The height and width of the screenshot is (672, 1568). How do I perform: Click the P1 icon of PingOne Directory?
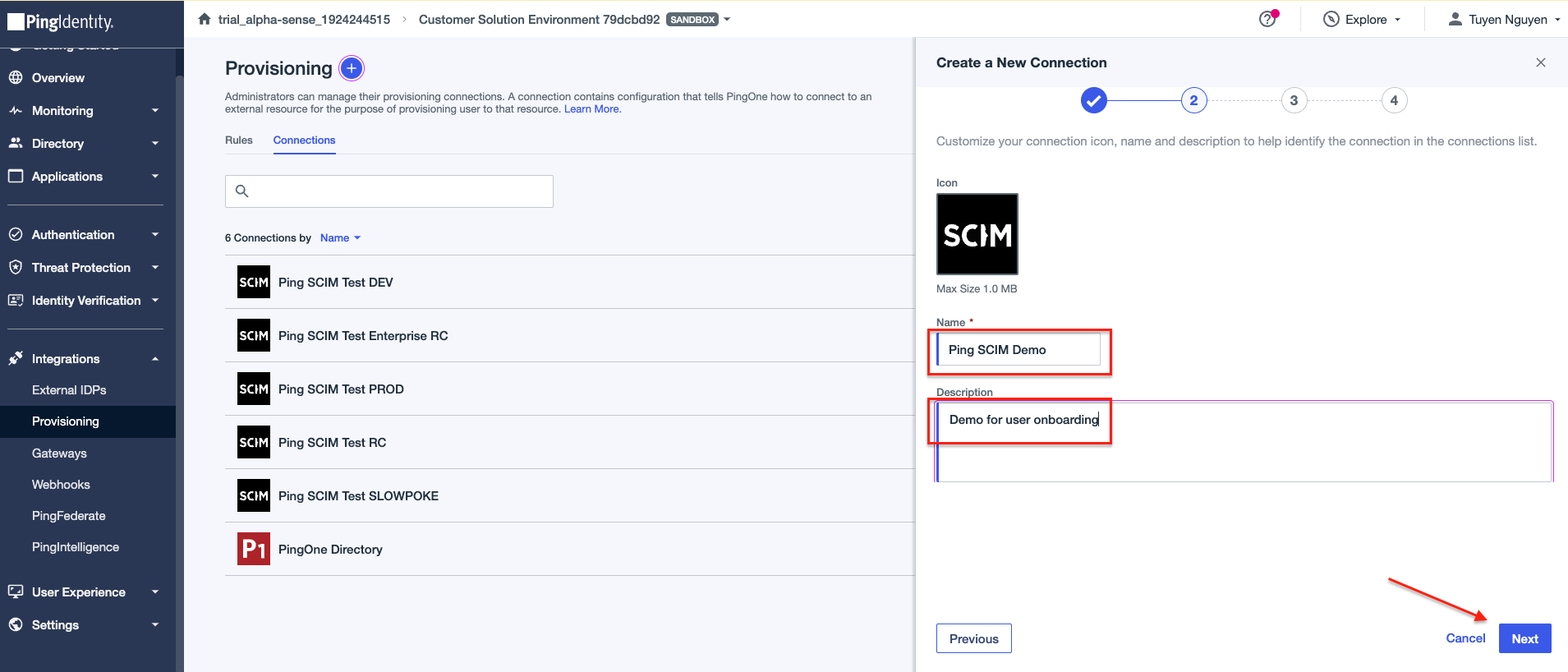[x=254, y=549]
